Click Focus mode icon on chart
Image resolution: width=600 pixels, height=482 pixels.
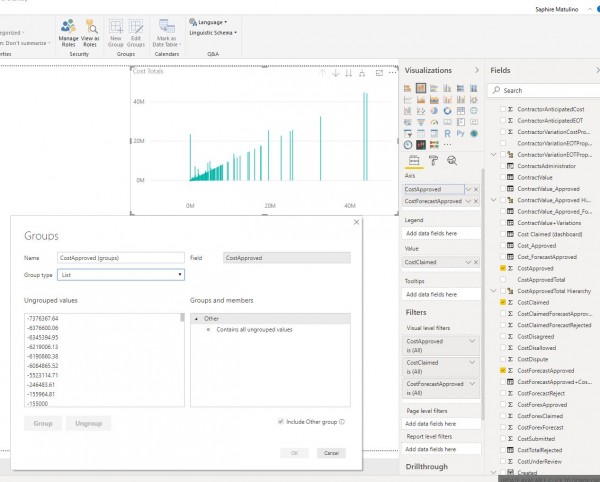coord(379,73)
